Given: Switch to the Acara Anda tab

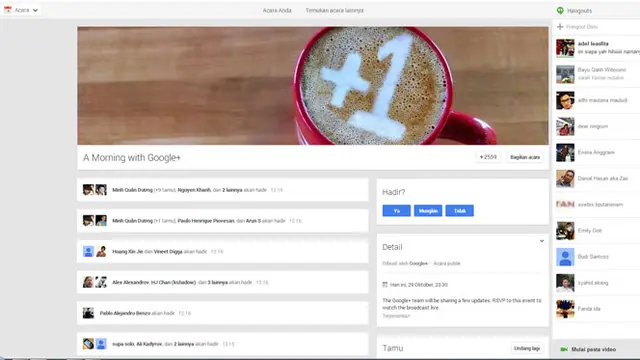Looking at the screenshot, I should pos(277,10).
